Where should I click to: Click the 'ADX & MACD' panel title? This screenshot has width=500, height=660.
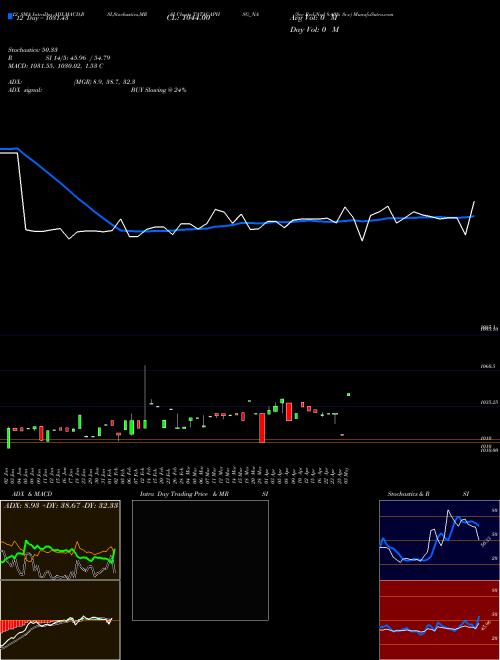click(32, 494)
